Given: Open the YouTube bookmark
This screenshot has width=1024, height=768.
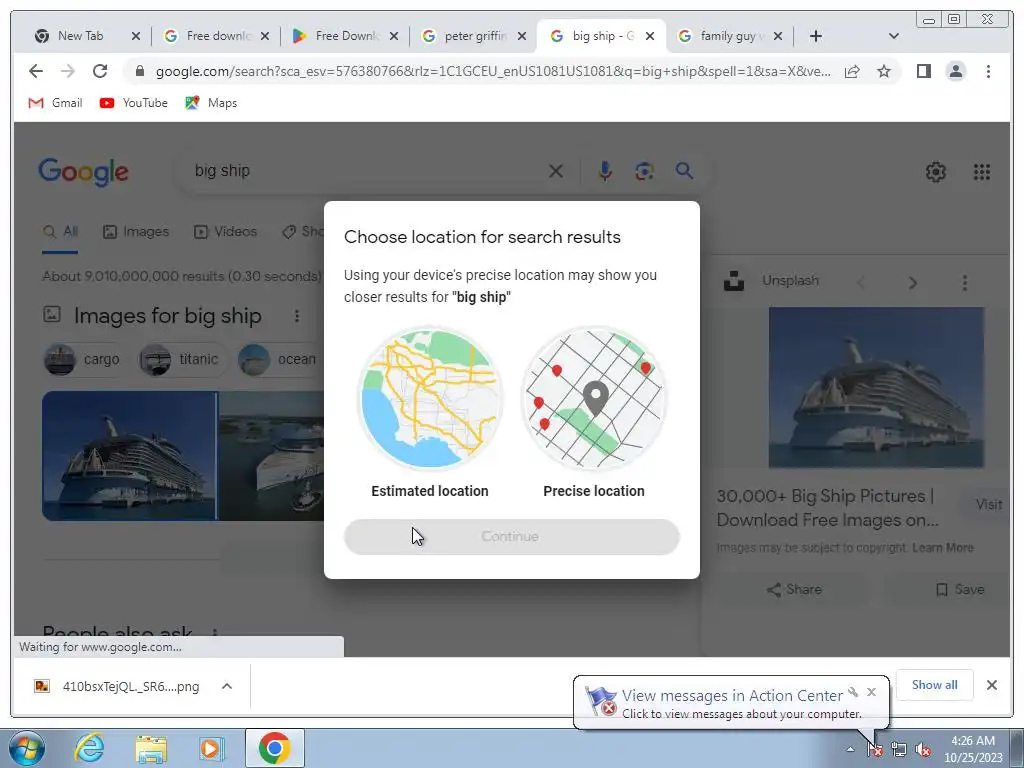Looking at the screenshot, I should point(134,103).
